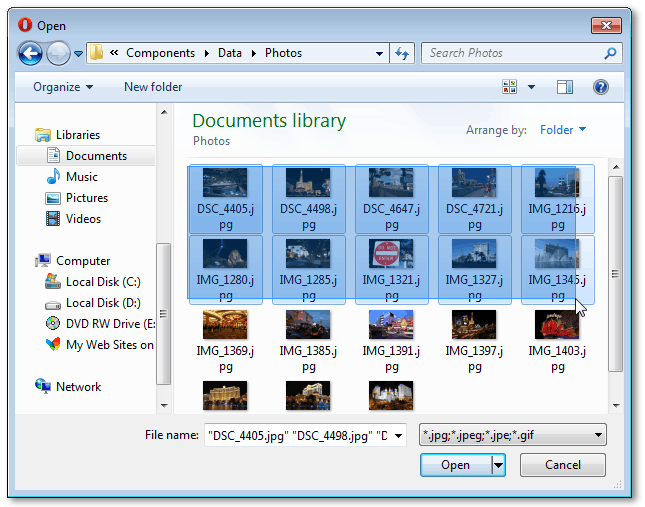Expand the Open button split arrow

click(498, 465)
